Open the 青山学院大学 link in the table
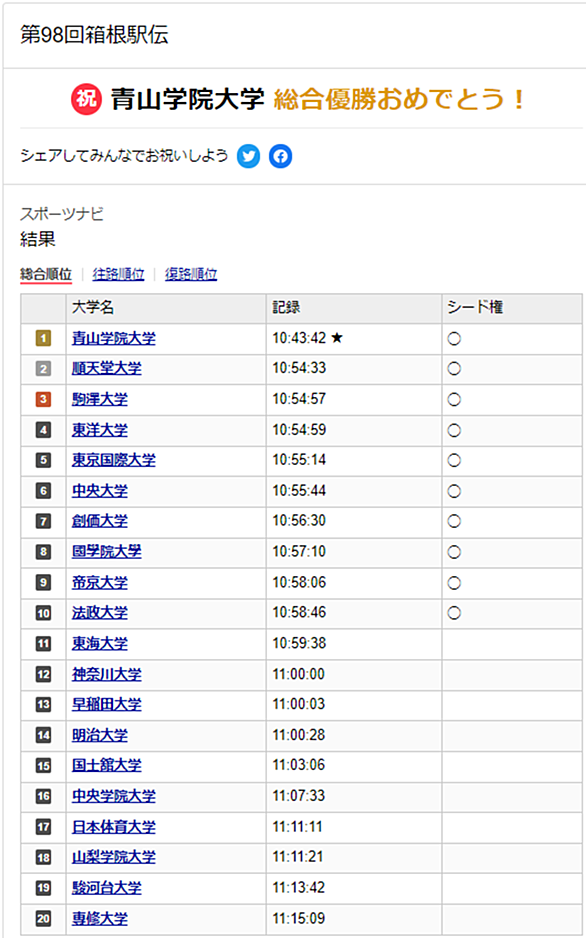 tap(114, 339)
